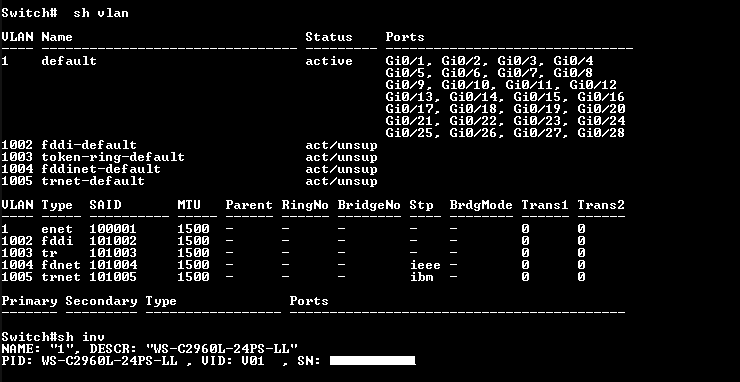Viewport: 740px width, 382px height.
Task: Click the MTU column header
Action: [x=189, y=205]
